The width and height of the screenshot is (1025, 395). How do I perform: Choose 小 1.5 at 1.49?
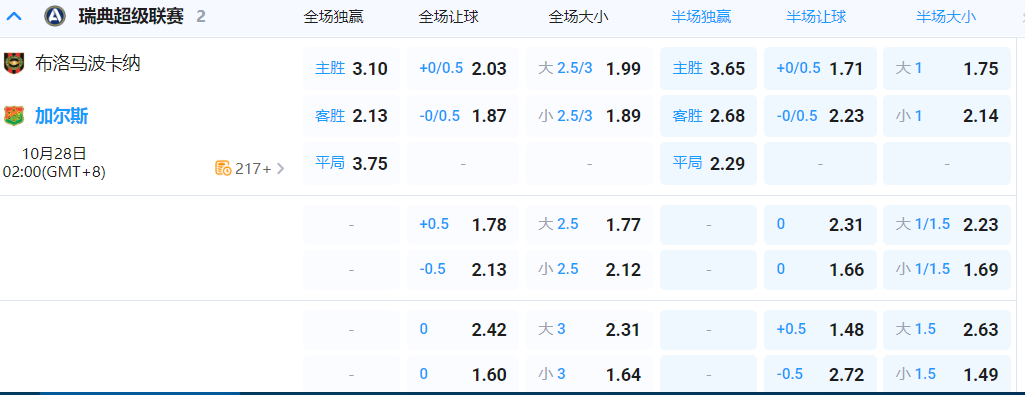click(947, 374)
